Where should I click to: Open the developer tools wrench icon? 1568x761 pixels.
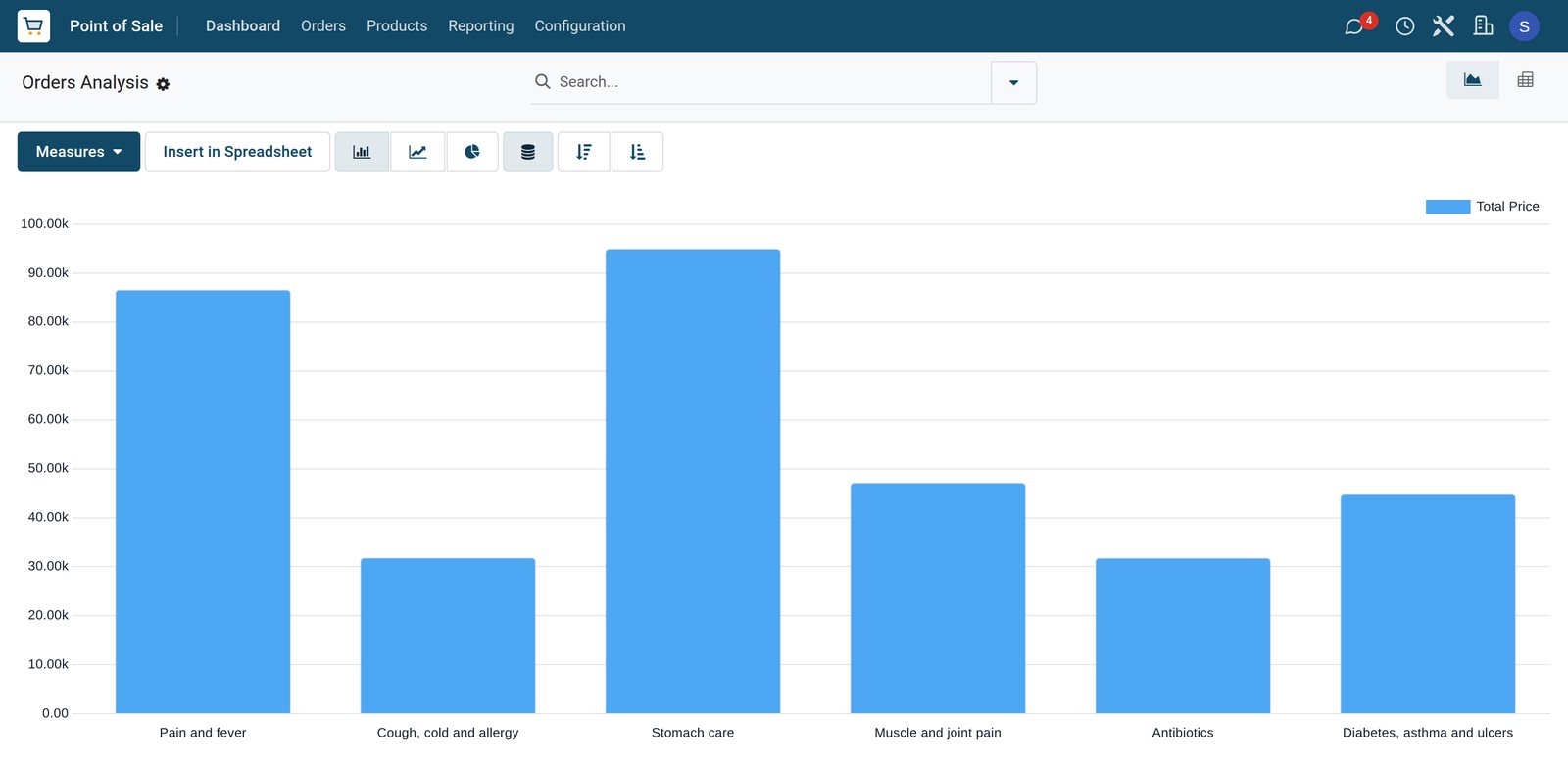click(1444, 26)
